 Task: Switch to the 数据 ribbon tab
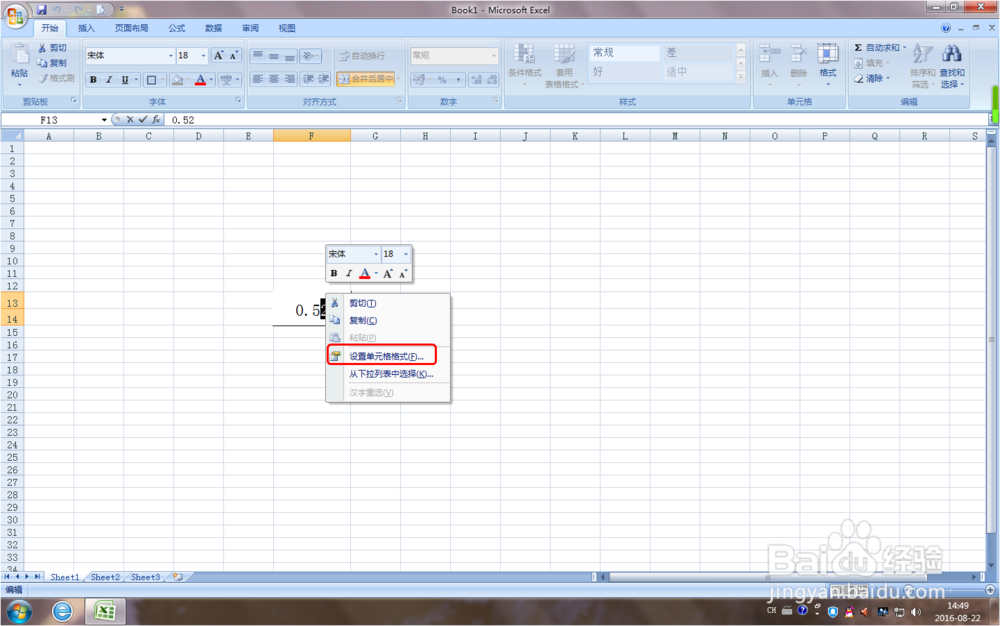pyautogui.click(x=214, y=28)
